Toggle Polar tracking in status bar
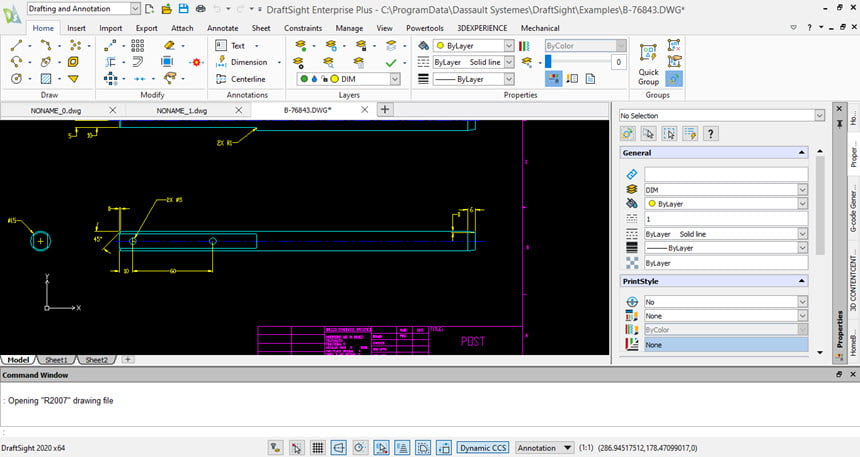Image resolution: width=860 pixels, height=457 pixels. coord(359,448)
